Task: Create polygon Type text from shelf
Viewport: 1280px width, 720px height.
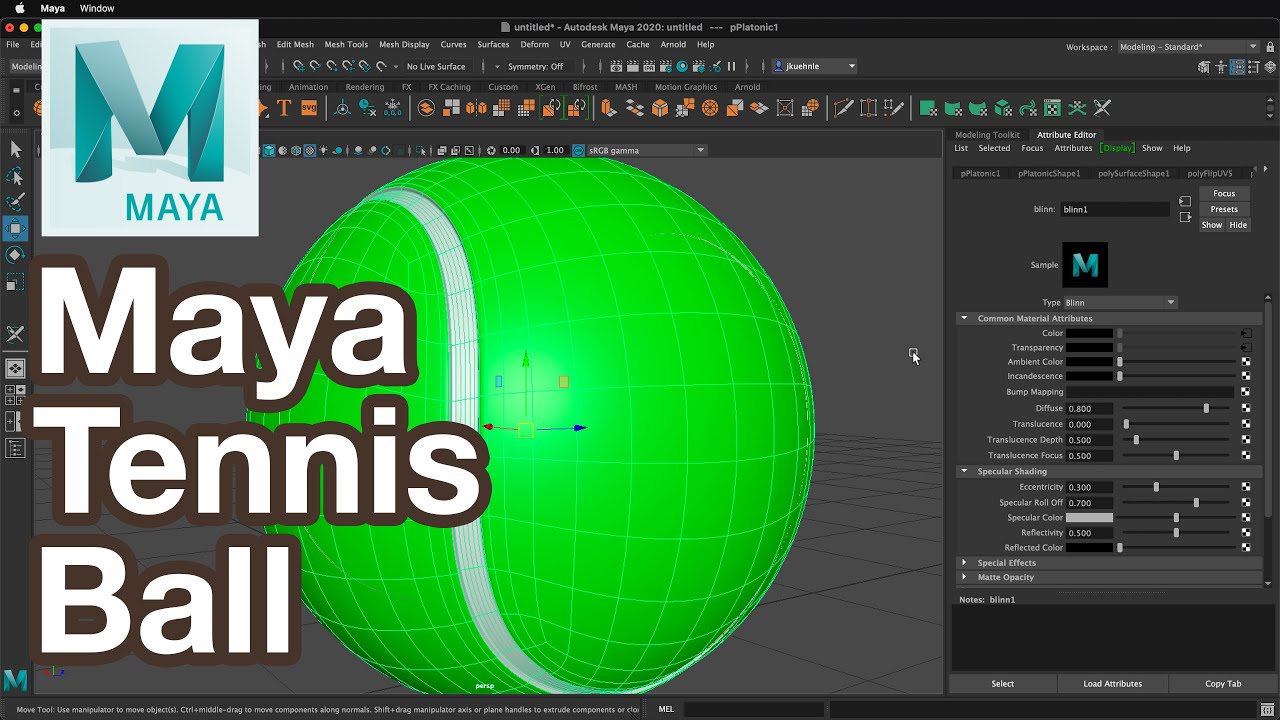Action: [285, 107]
